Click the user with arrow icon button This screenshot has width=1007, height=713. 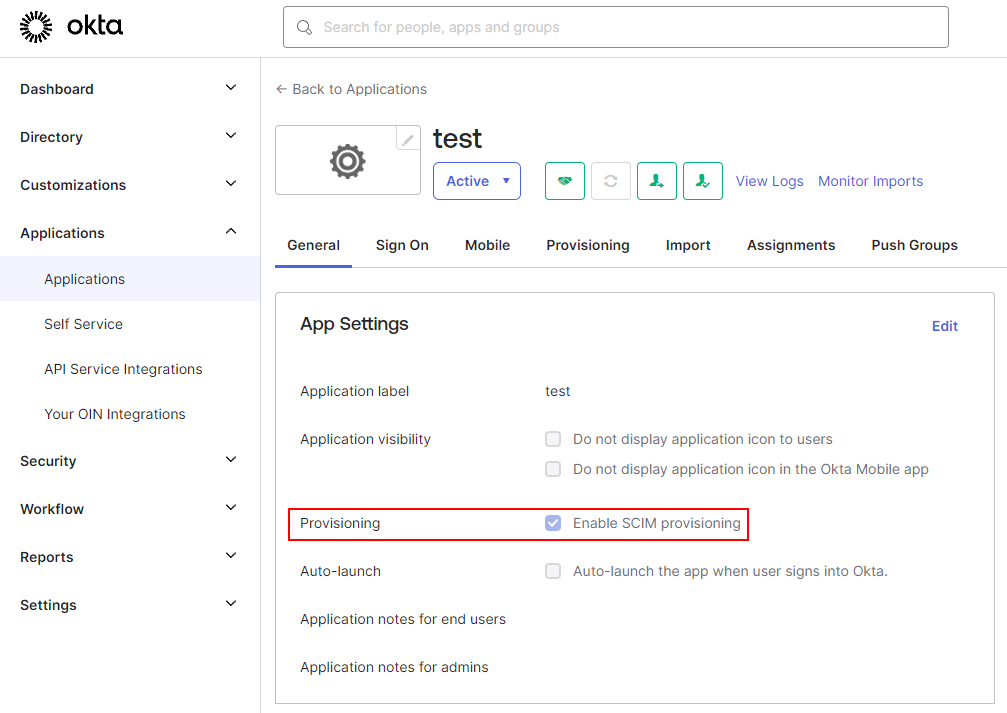pos(657,181)
